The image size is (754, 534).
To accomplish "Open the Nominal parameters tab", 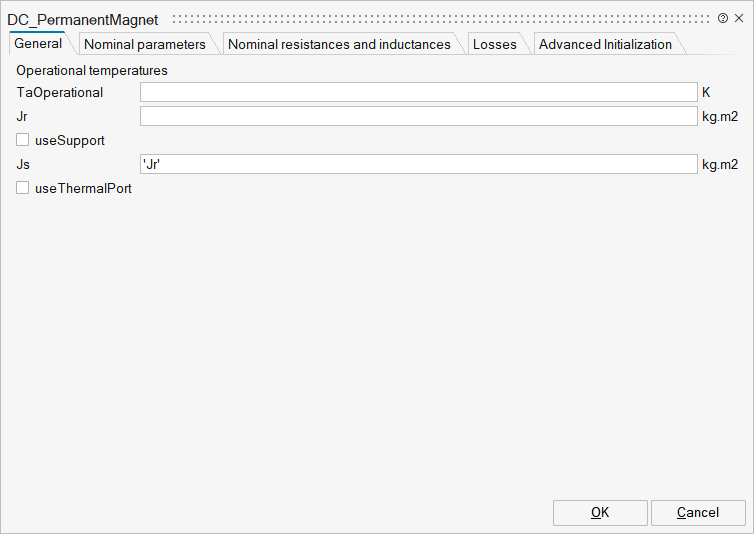I will (x=145, y=44).
